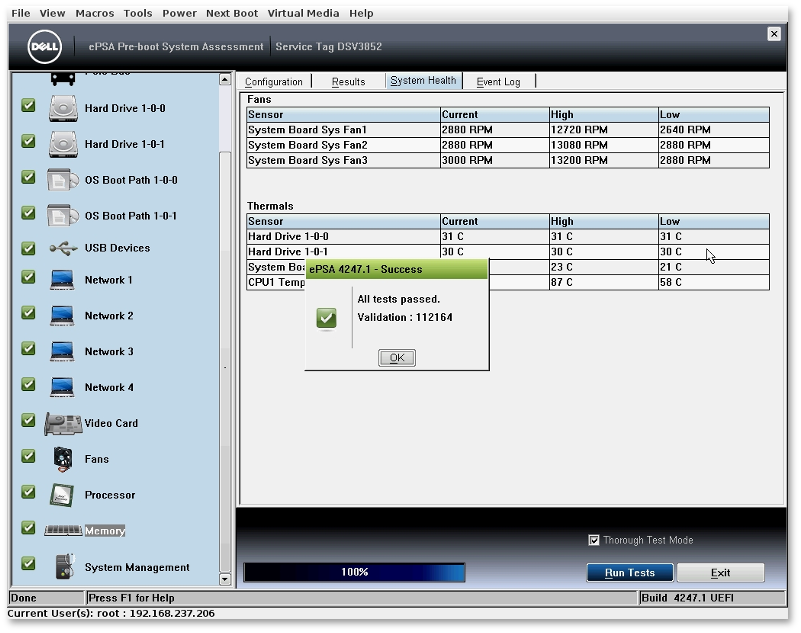
Task: Toggle the OS Boot Path 1-0-0 checkbox
Action: coord(29,177)
